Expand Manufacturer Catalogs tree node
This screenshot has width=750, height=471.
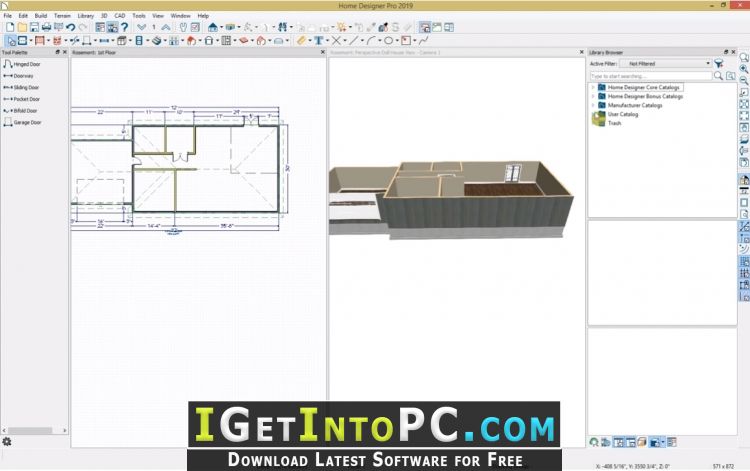[x=593, y=105]
